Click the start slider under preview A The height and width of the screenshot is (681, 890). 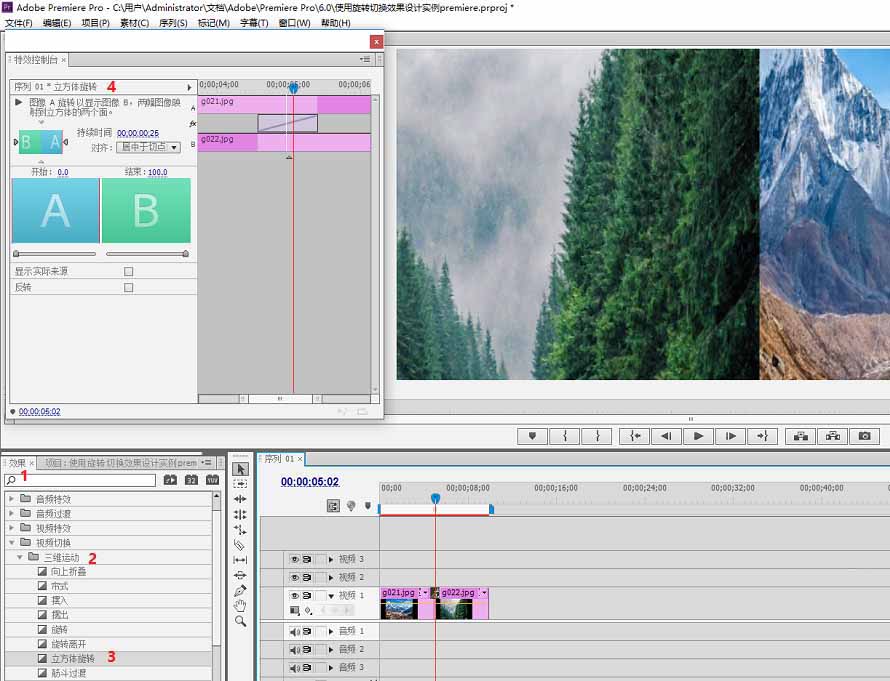pyautogui.click(x=16, y=254)
